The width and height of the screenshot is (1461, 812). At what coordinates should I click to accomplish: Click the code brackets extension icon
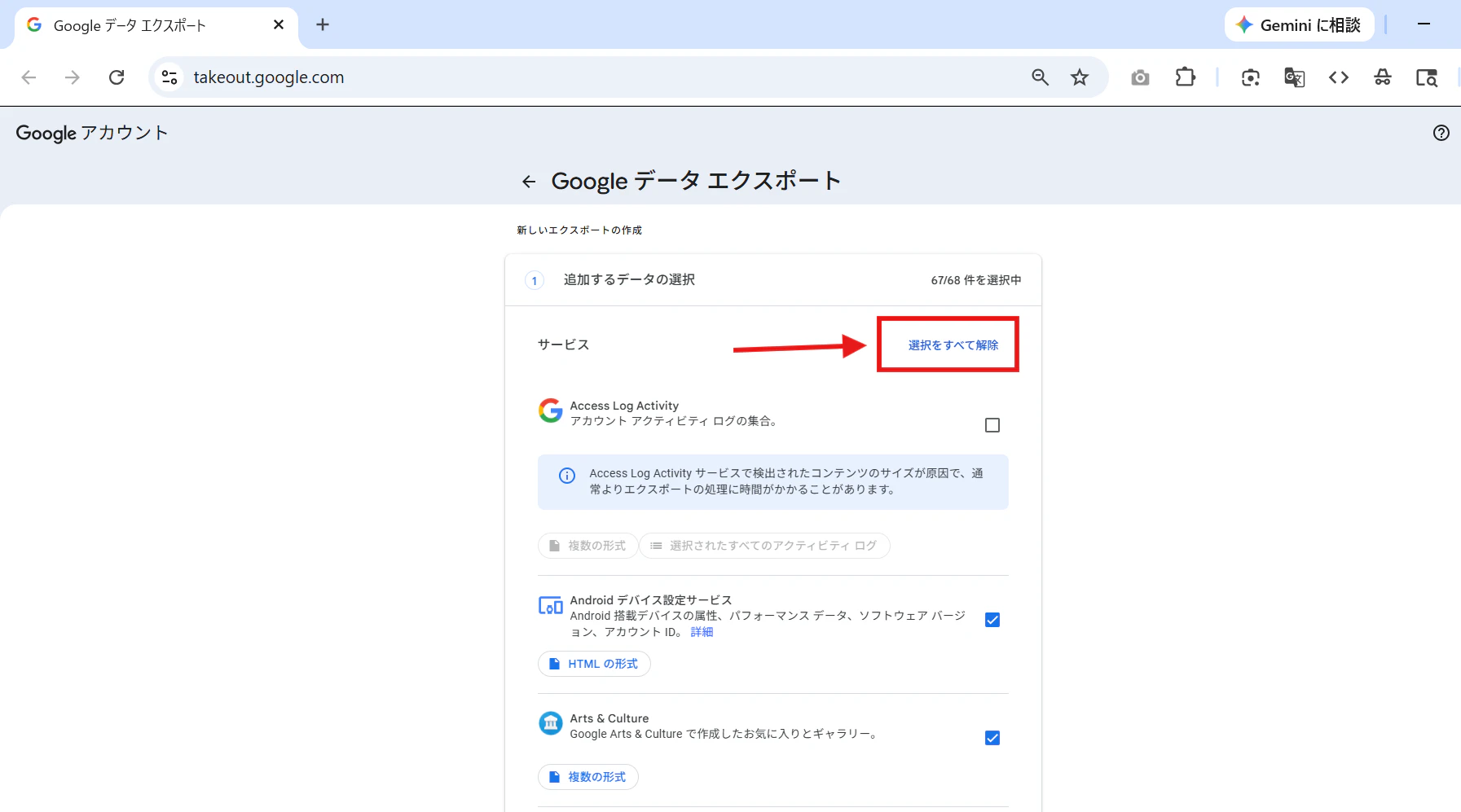coord(1339,77)
